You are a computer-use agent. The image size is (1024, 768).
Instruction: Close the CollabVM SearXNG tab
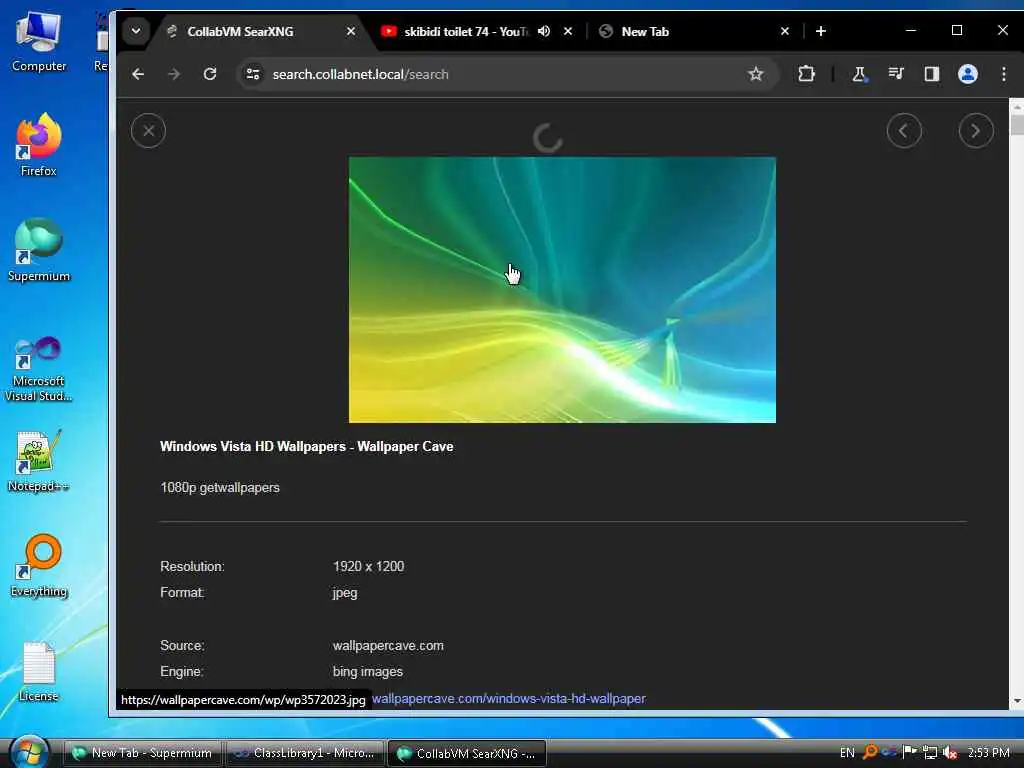[x=351, y=31]
